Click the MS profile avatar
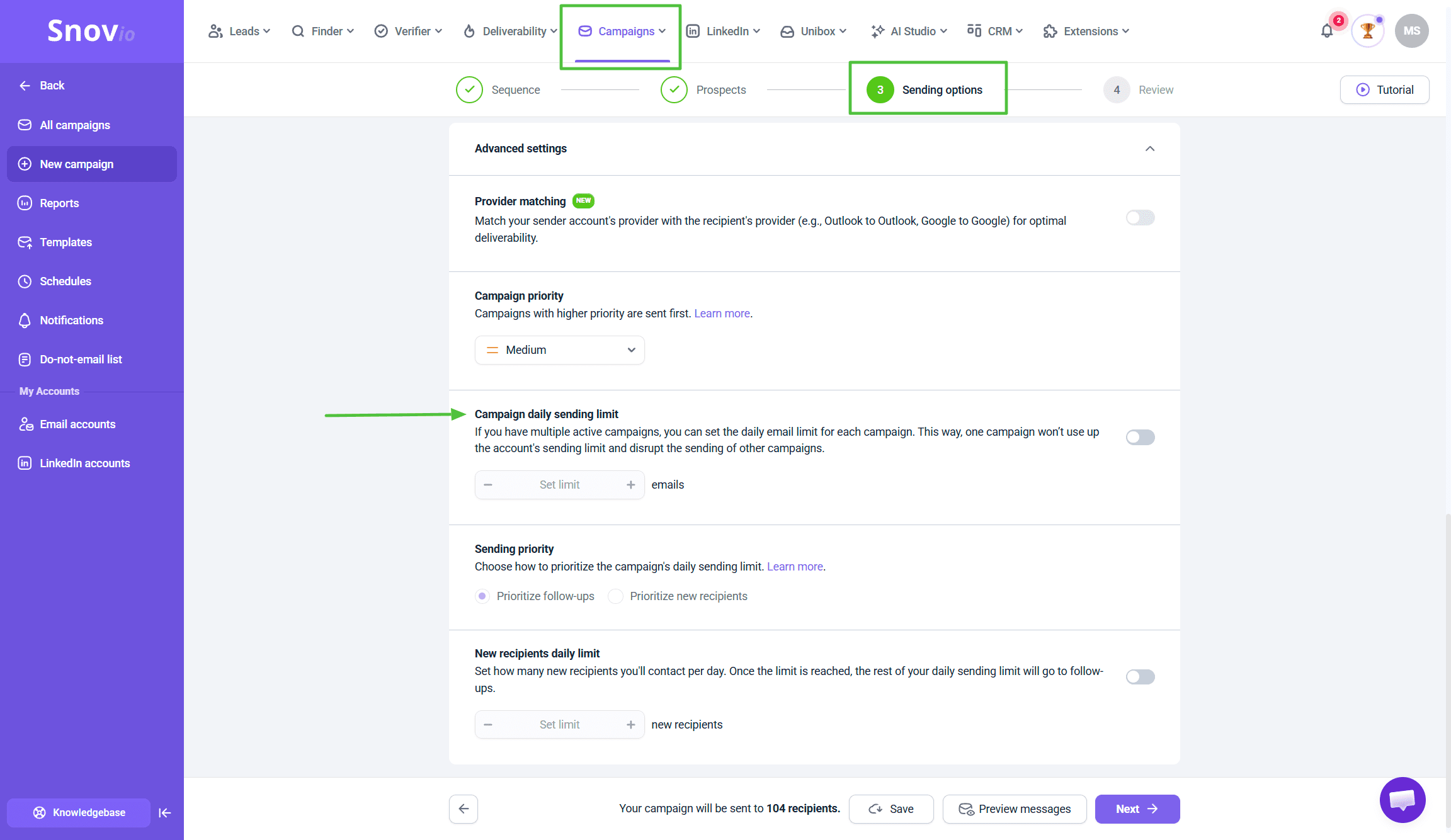Image resolution: width=1451 pixels, height=840 pixels. pyautogui.click(x=1411, y=31)
